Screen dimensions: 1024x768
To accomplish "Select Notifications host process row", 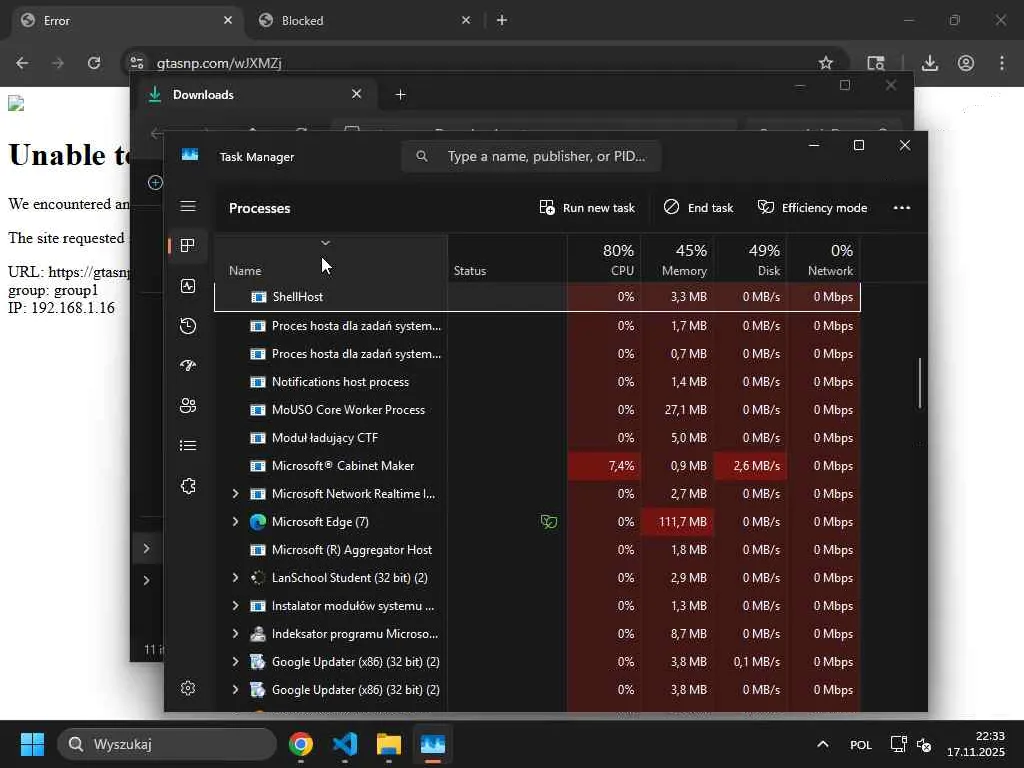I will click(x=537, y=382).
